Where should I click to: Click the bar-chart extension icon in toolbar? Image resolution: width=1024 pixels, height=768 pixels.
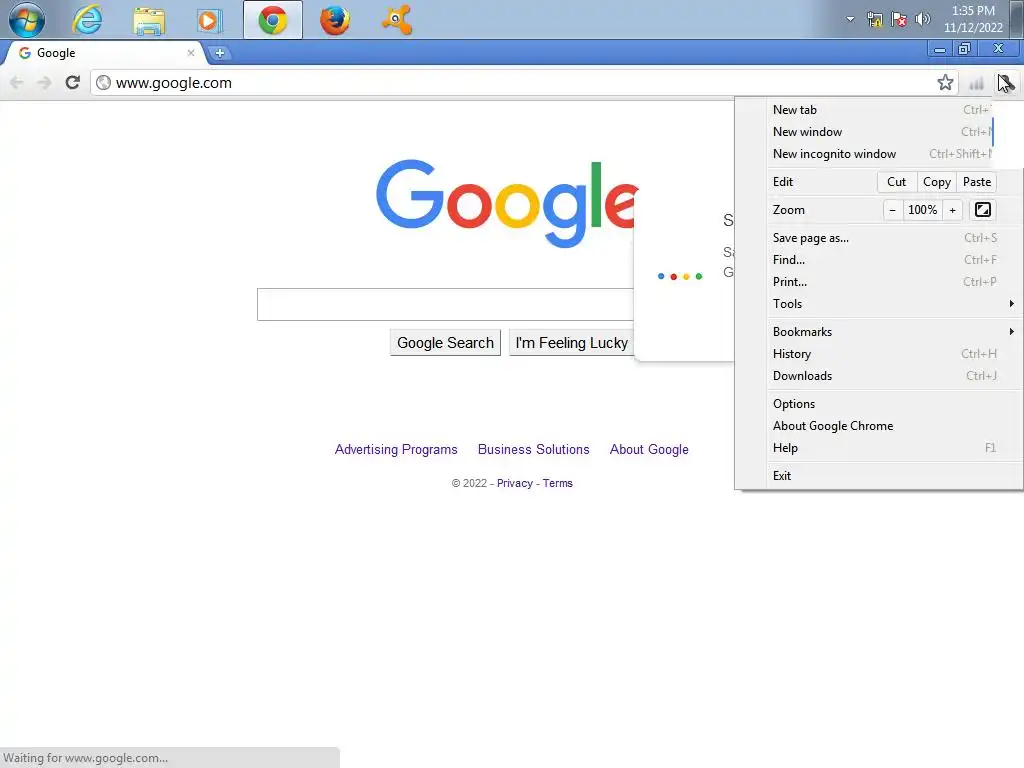click(976, 83)
